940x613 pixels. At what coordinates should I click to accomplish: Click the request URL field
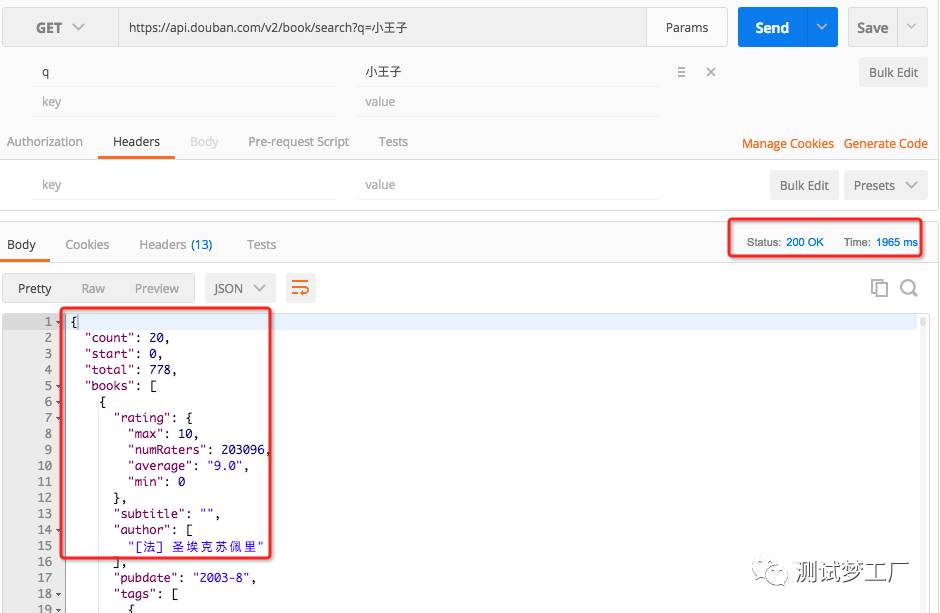pyautogui.click(x=382, y=28)
